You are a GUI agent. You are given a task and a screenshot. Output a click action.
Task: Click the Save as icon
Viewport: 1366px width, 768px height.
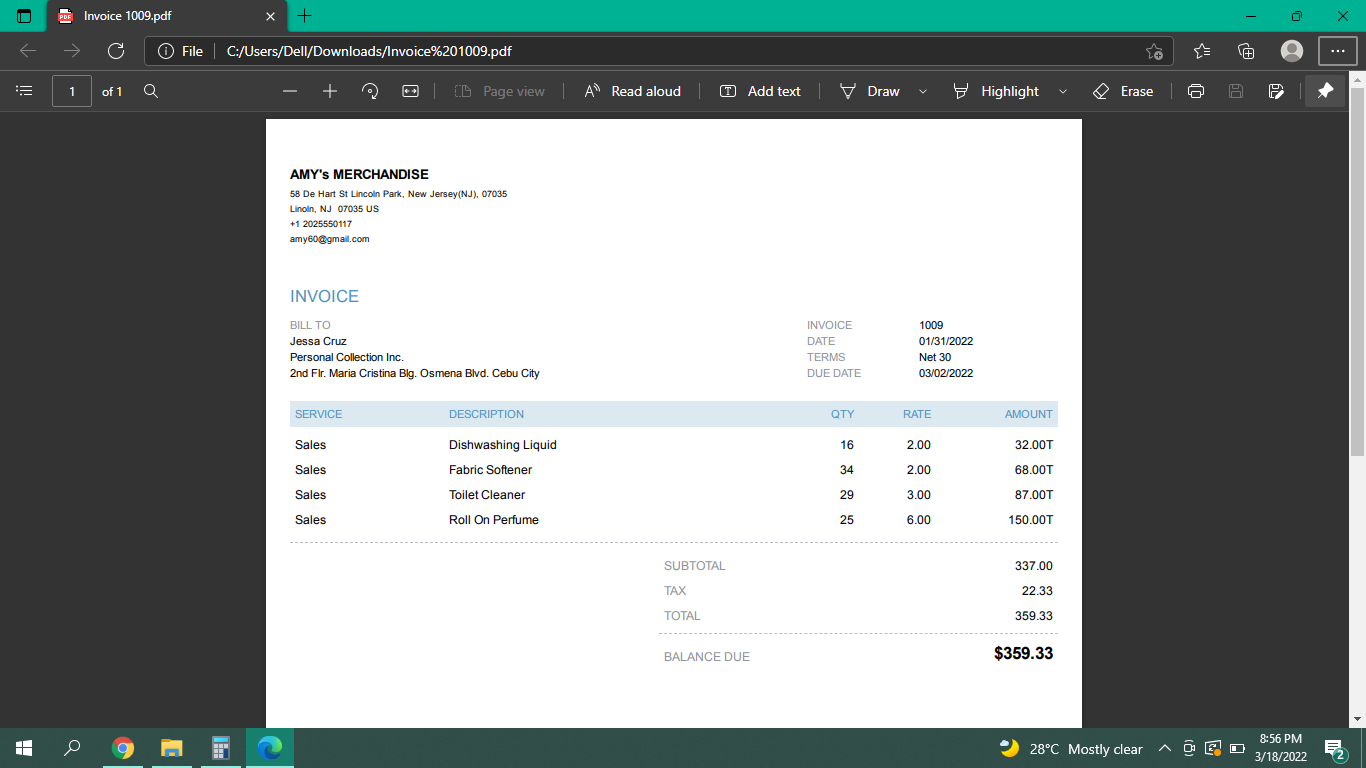[x=1276, y=91]
